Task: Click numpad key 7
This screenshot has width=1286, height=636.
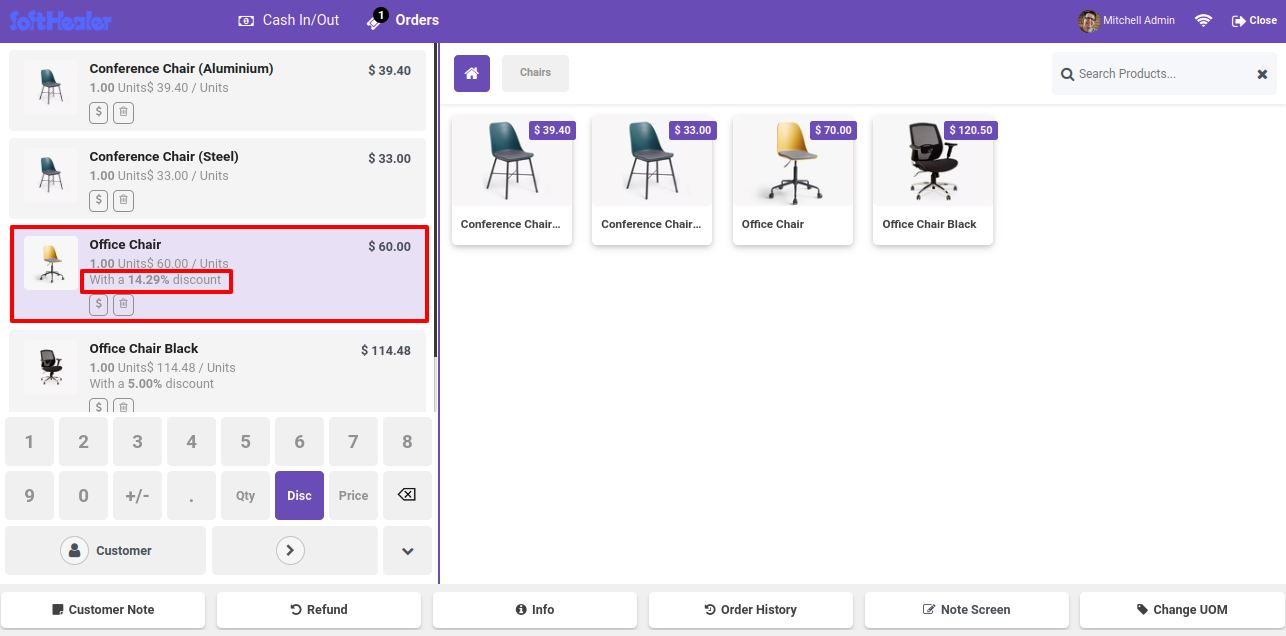Action: pyautogui.click(x=354, y=442)
